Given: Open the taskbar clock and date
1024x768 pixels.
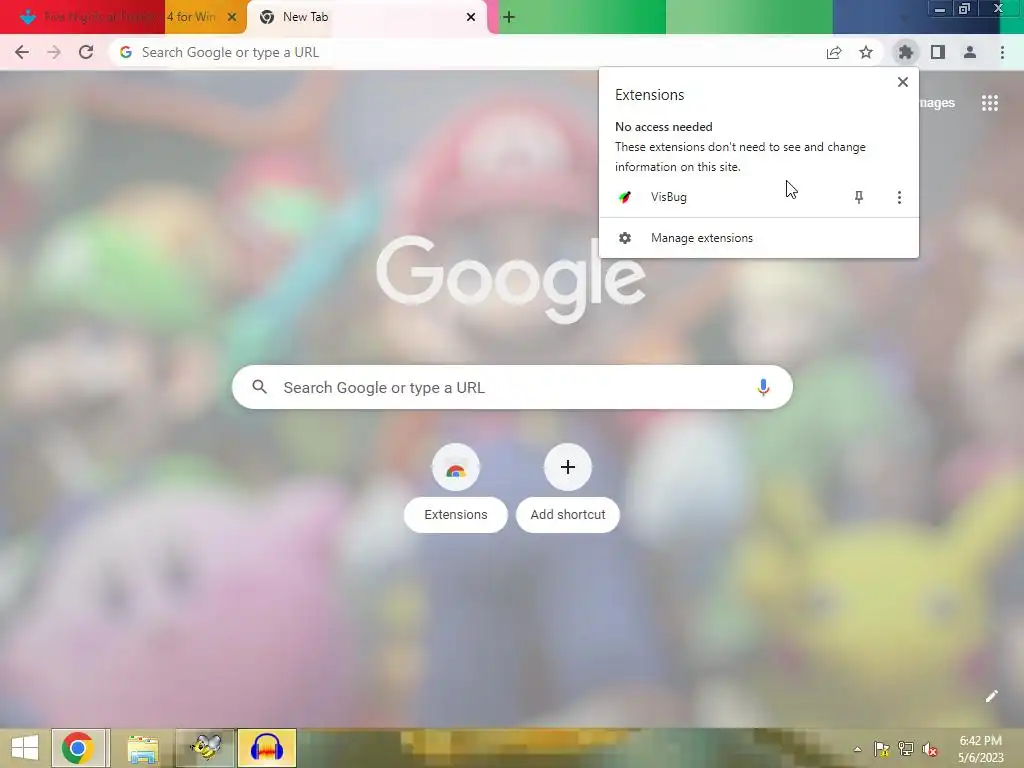Looking at the screenshot, I should coord(980,749).
